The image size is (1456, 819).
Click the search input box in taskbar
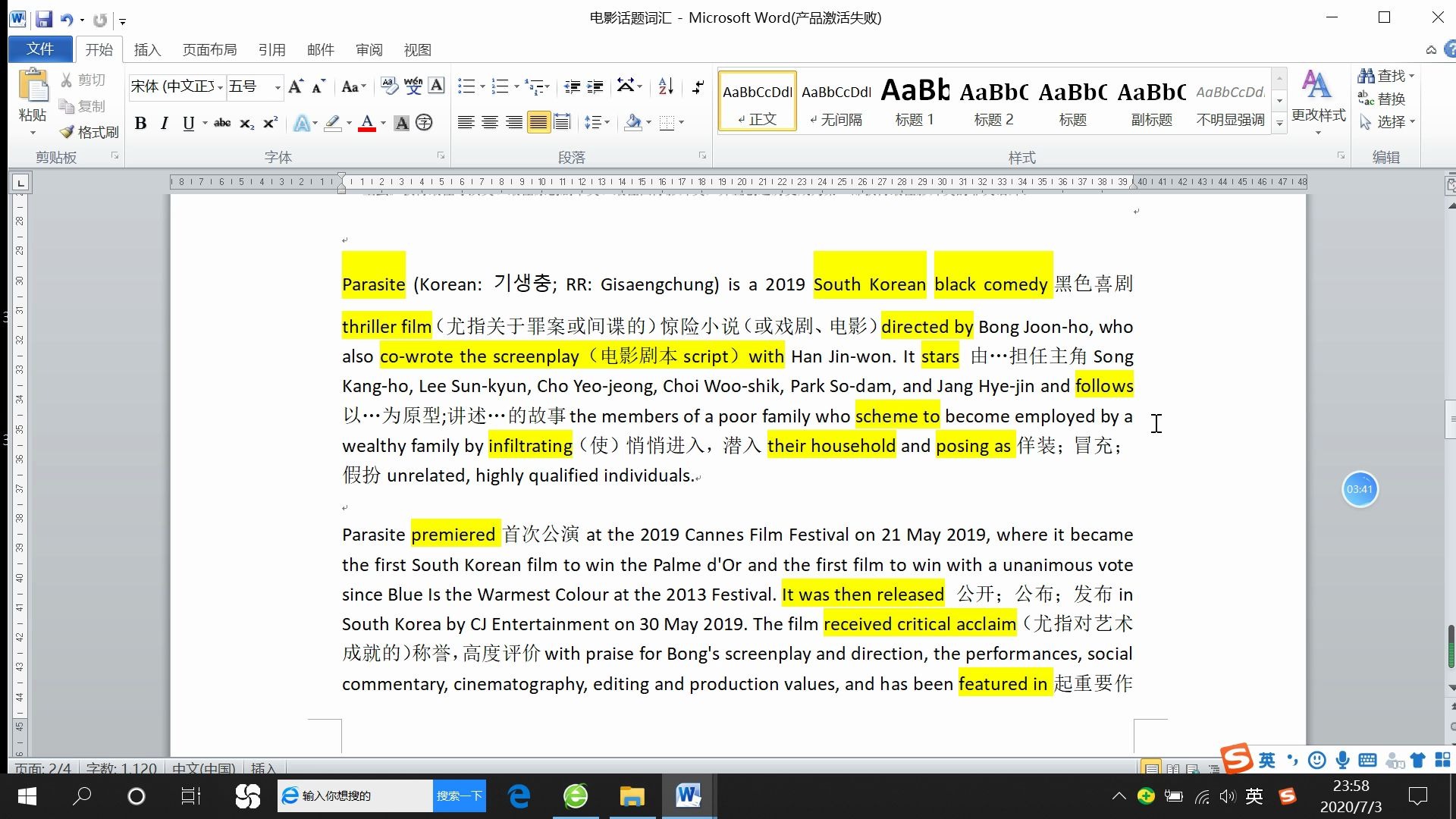pyautogui.click(x=356, y=795)
